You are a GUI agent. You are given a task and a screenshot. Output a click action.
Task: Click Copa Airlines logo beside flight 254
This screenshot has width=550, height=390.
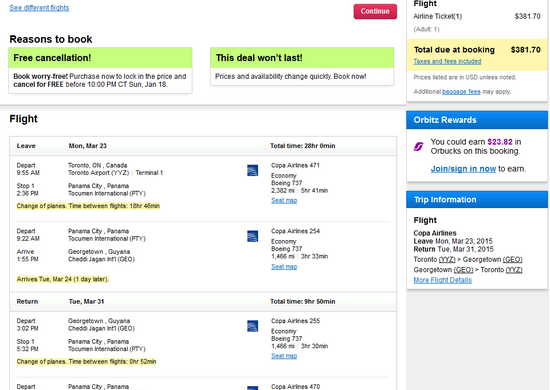click(x=253, y=236)
